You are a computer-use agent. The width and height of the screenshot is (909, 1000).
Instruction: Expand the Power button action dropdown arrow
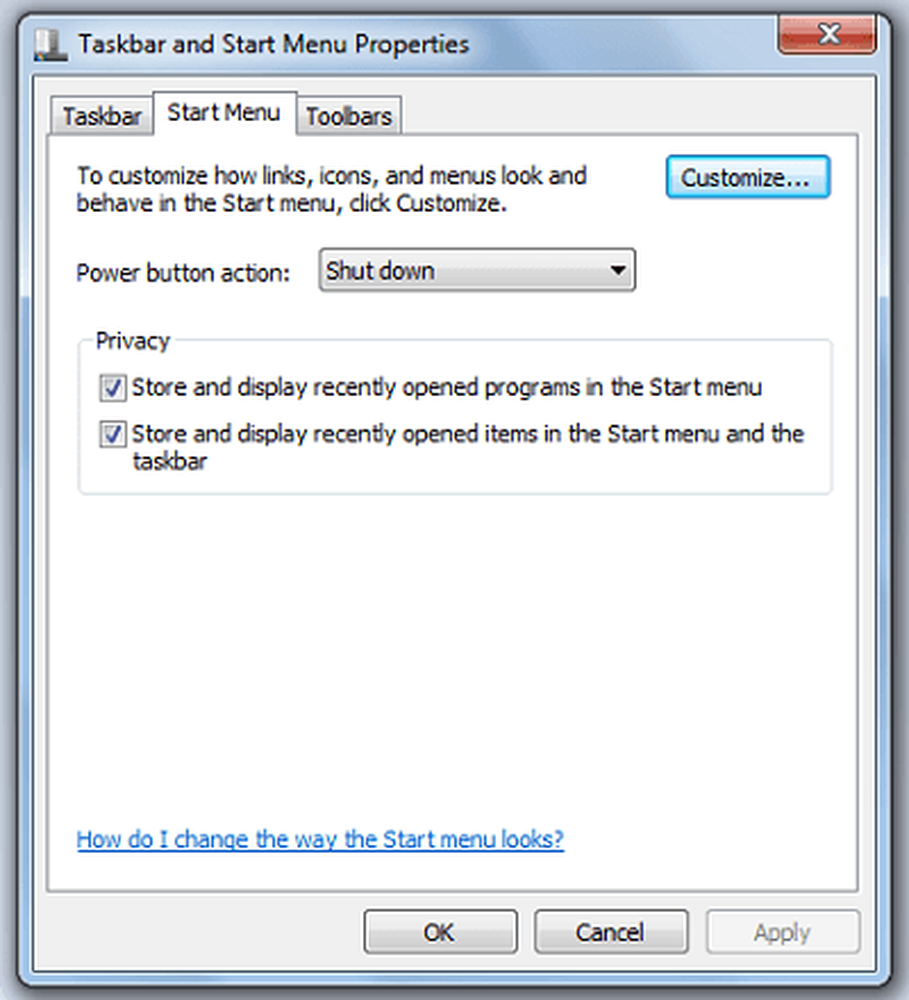617,270
